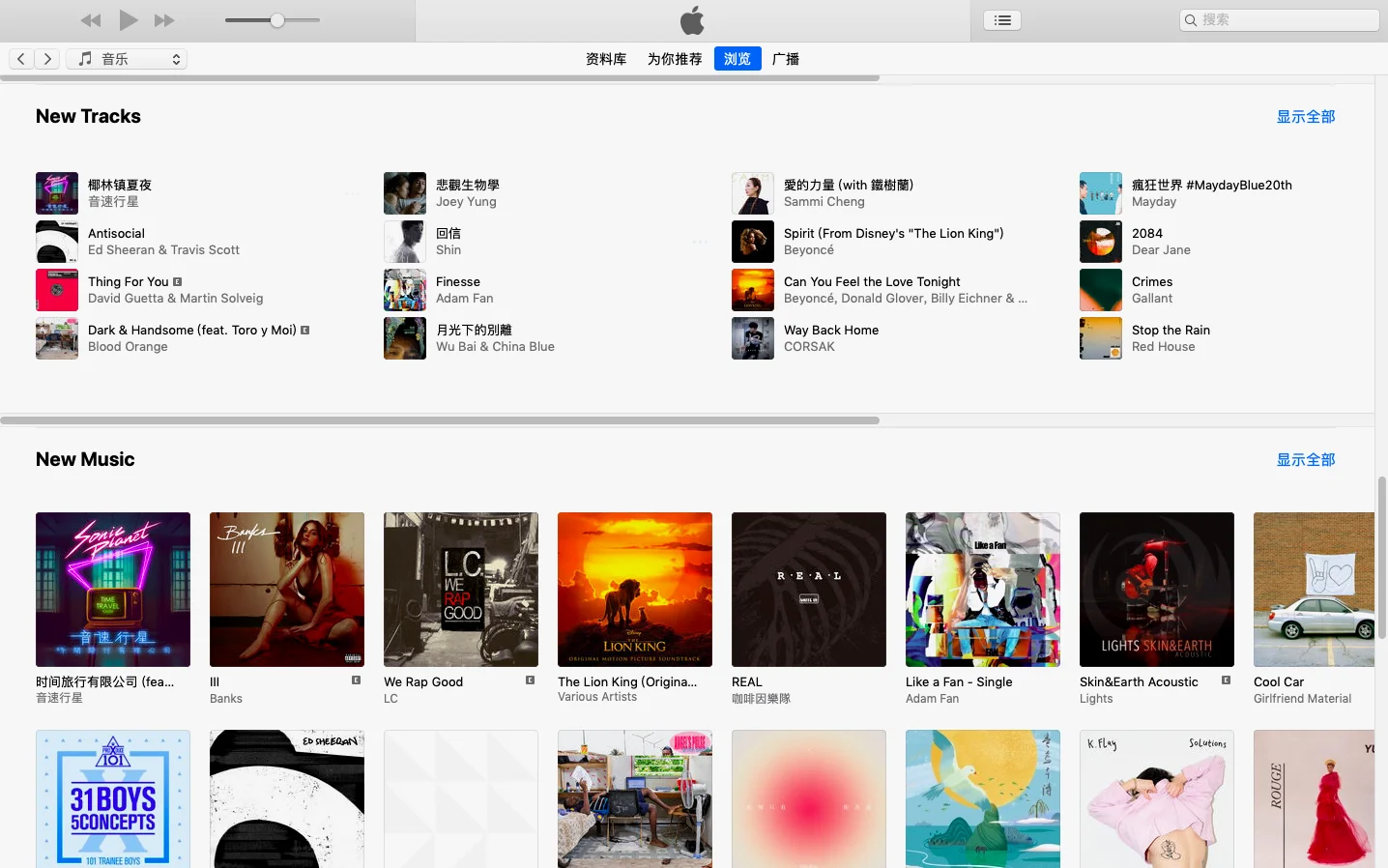This screenshot has width=1388, height=868.
Task: Click the Crimes track artwork
Action: click(1101, 290)
